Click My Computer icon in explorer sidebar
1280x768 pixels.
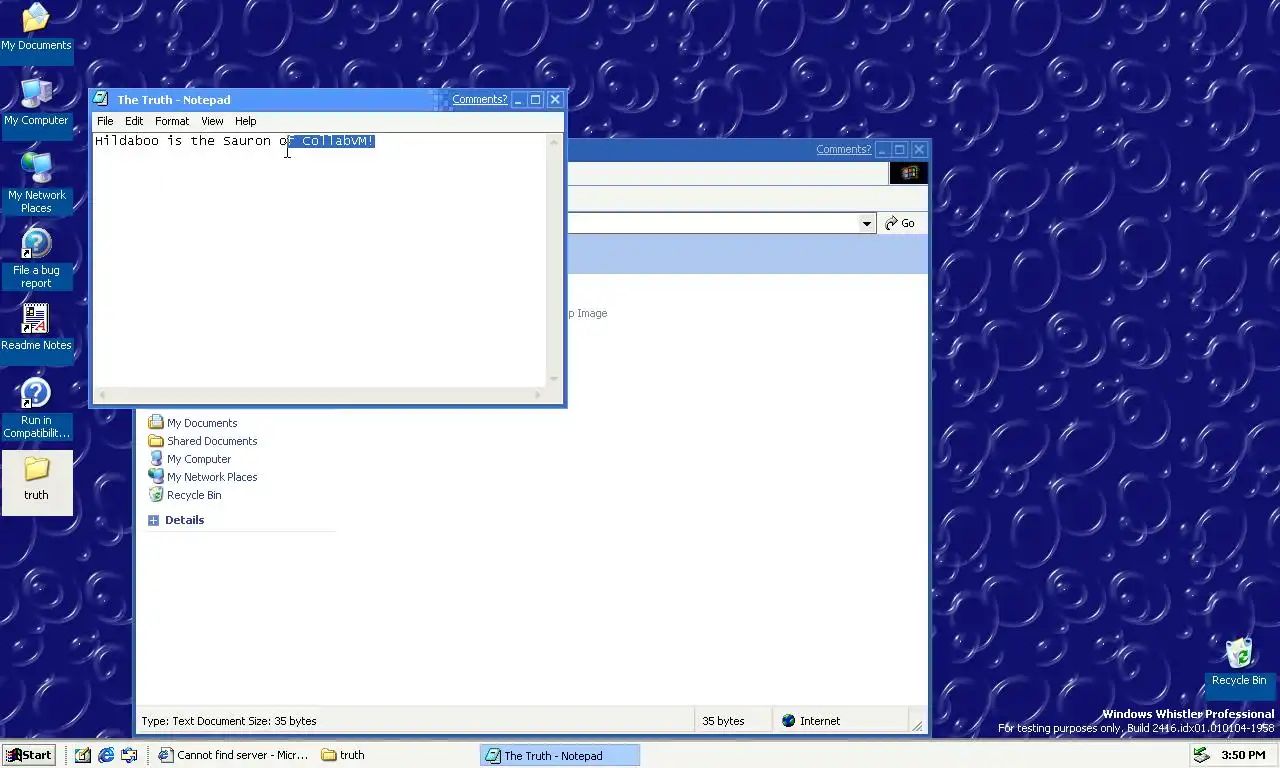pyautogui.click(x=156, y=459)
